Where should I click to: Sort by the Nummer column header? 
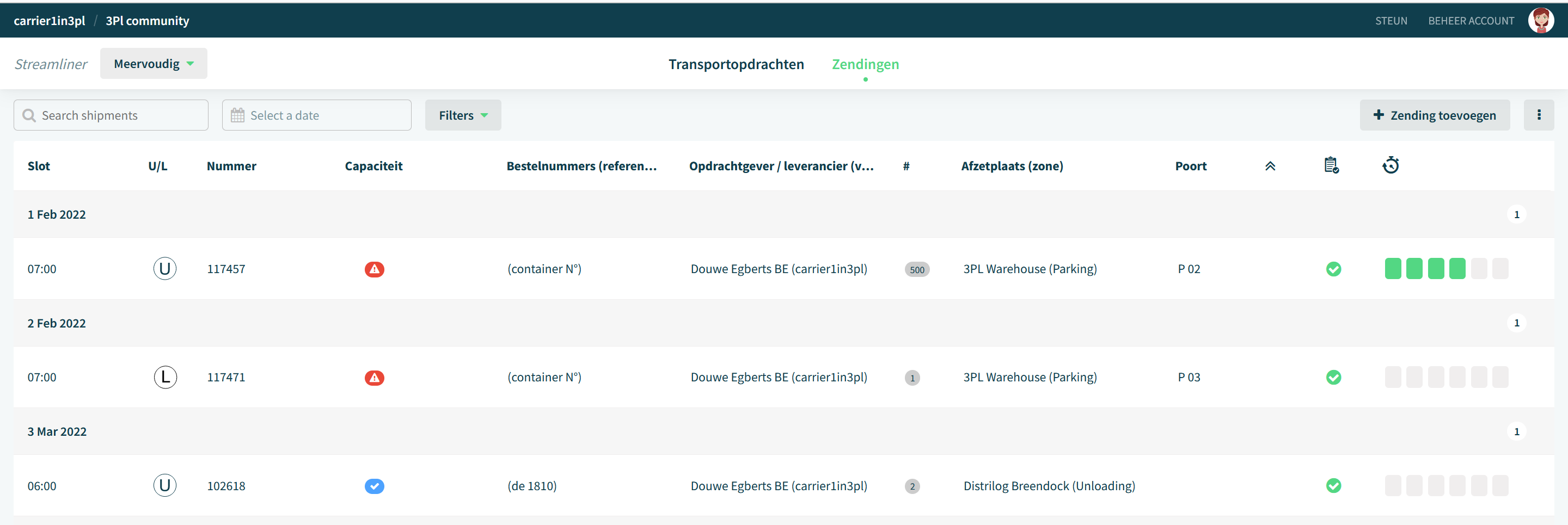(231, 166)
